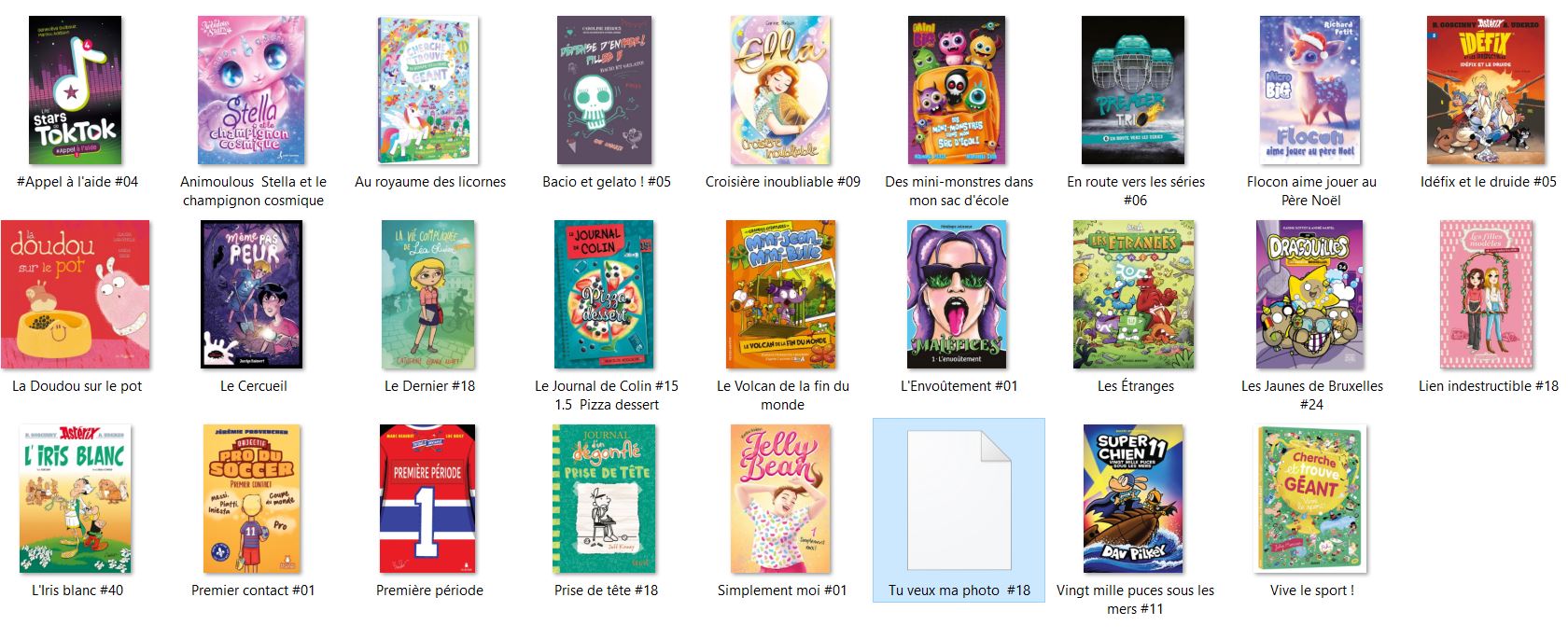Select the 'Croisière inoubliable #09' Ella cover
1568x639 pixels.
click(x=782, y=90)
